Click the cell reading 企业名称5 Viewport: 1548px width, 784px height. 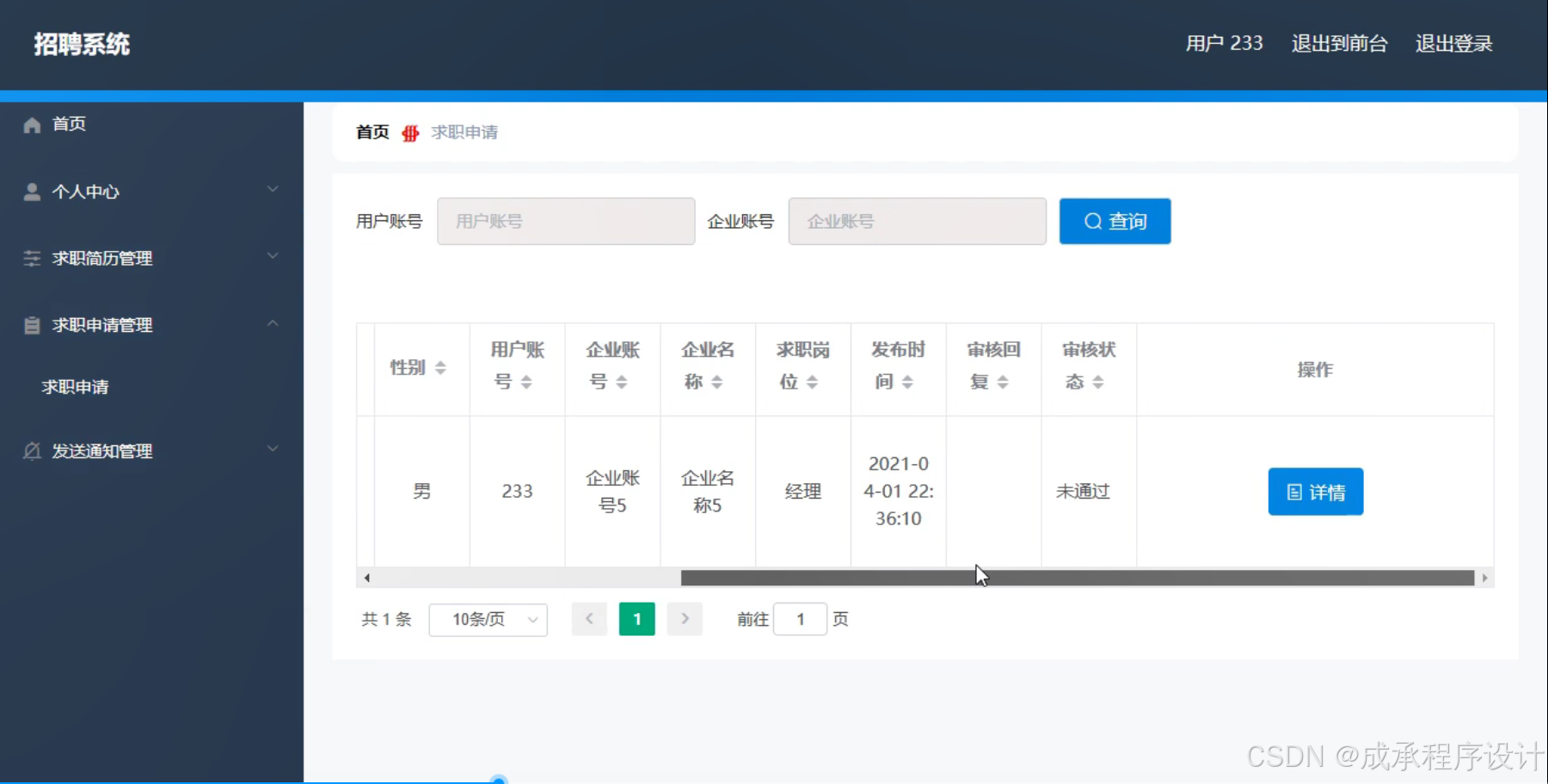coord(708,492)
